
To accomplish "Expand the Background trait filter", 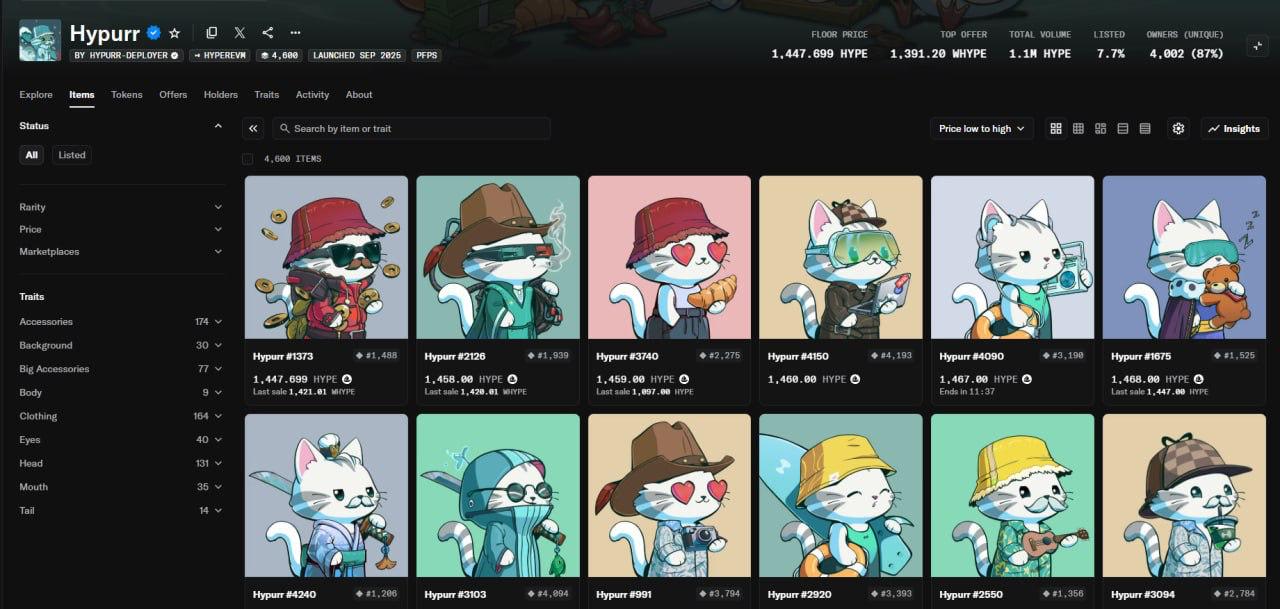I will (x=120, y=345).
